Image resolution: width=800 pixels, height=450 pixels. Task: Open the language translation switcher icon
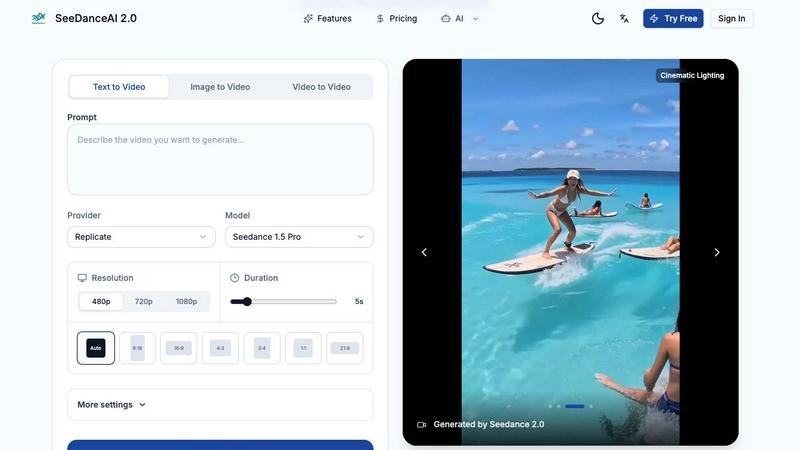[x=625, y=18]
